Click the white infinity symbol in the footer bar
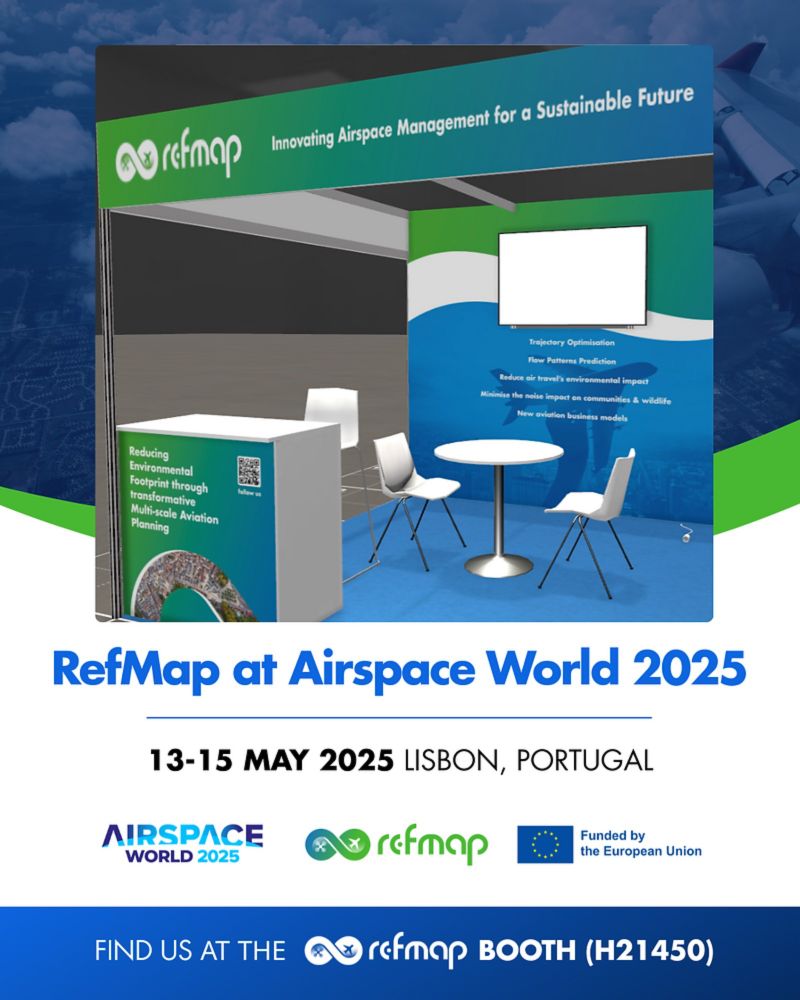The width and height of the screenshot is (800, 1000). pyautogui.click(x=333, y=950)
